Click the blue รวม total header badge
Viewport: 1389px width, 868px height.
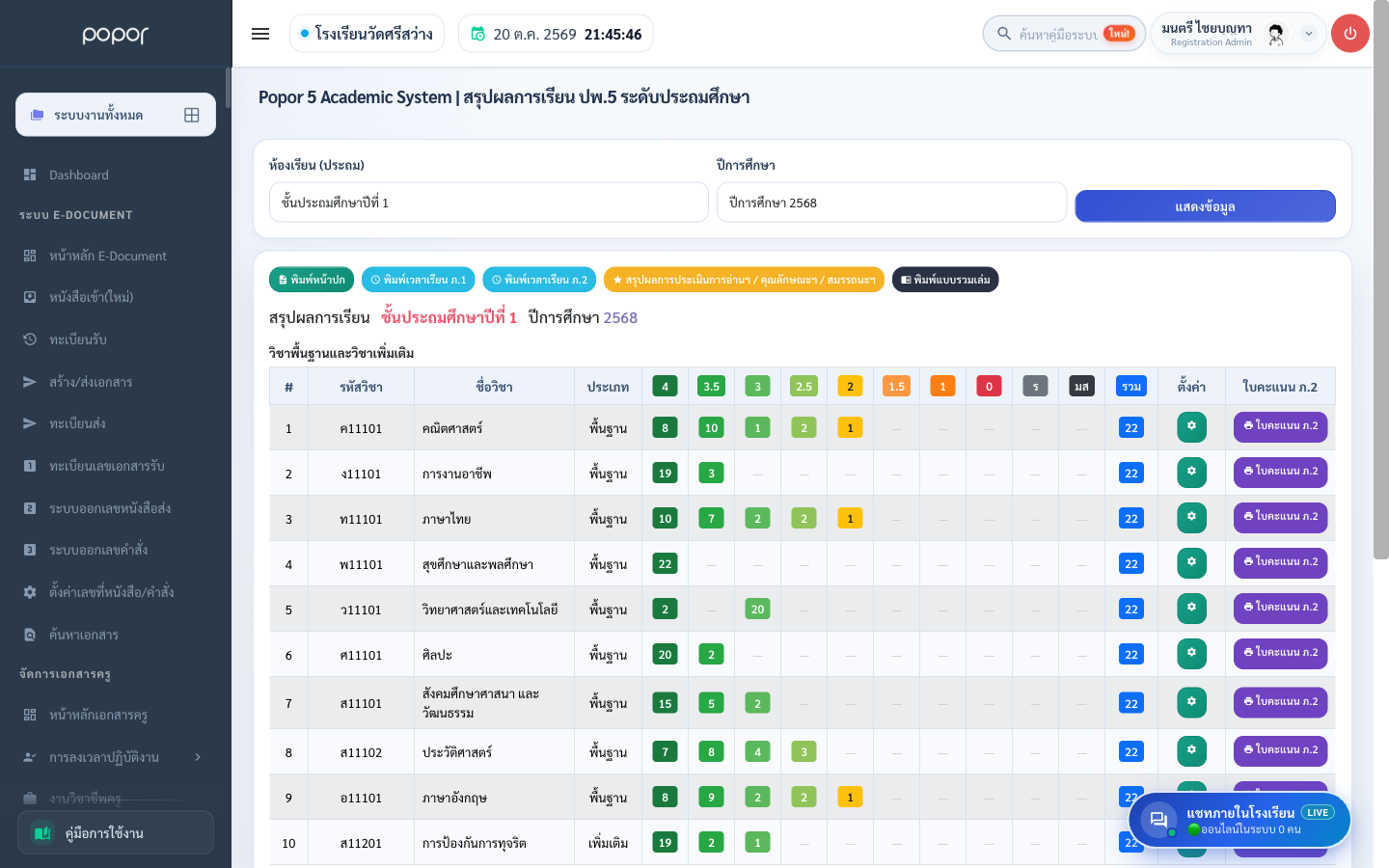coord(1131,387)
